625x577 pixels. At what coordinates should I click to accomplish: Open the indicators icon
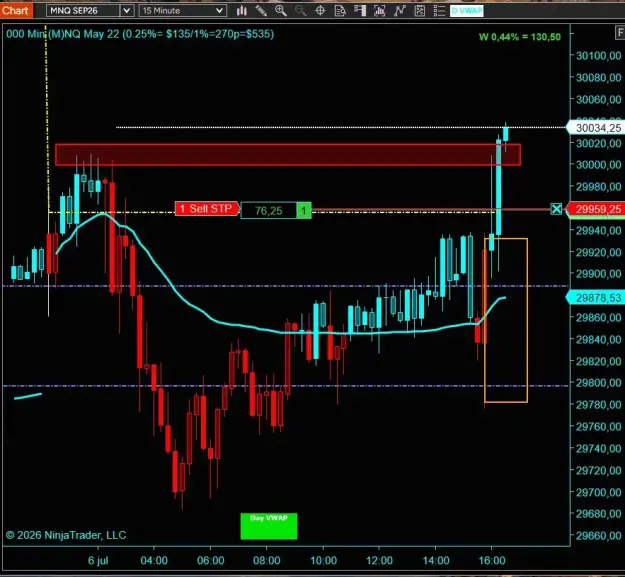(x=399, y=11)
